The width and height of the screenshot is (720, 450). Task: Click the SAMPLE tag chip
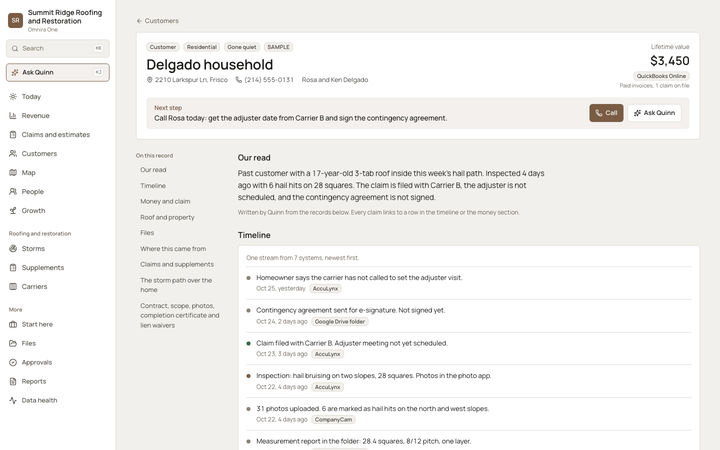point(278,47)
